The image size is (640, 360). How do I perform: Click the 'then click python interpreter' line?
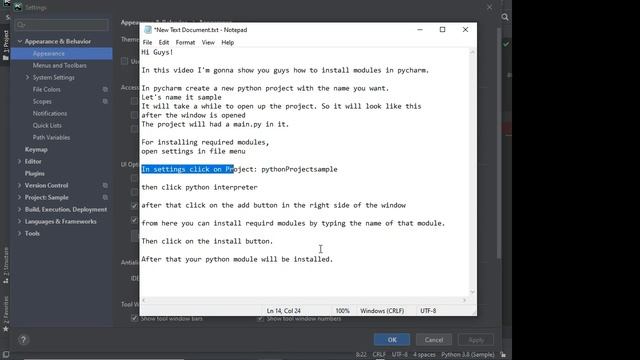point(199,187)
